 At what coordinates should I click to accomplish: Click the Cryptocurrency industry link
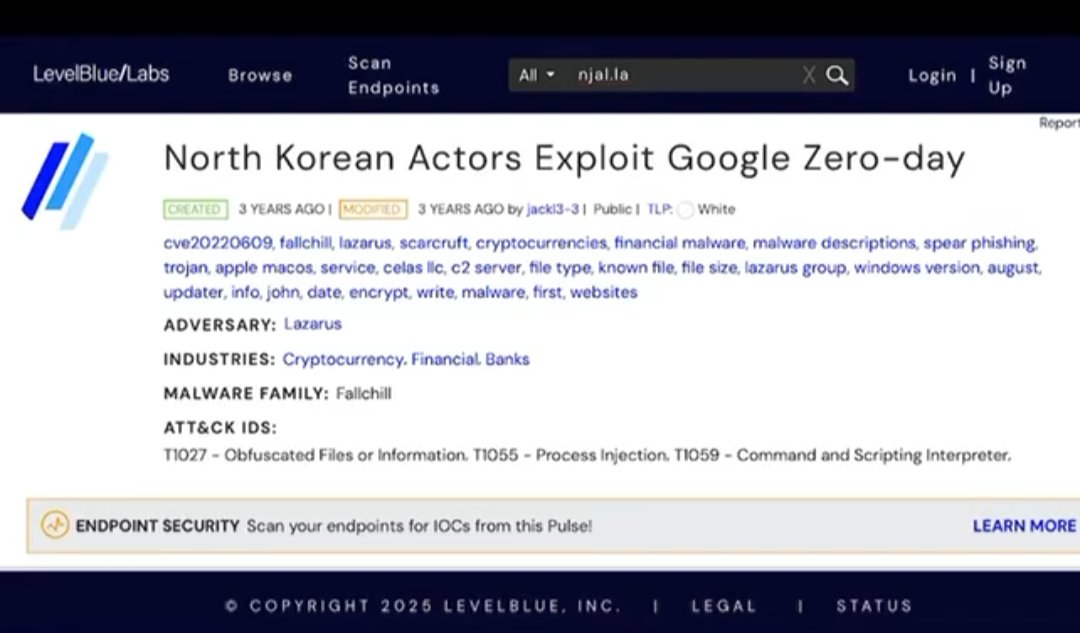click(x=343, y=359)
